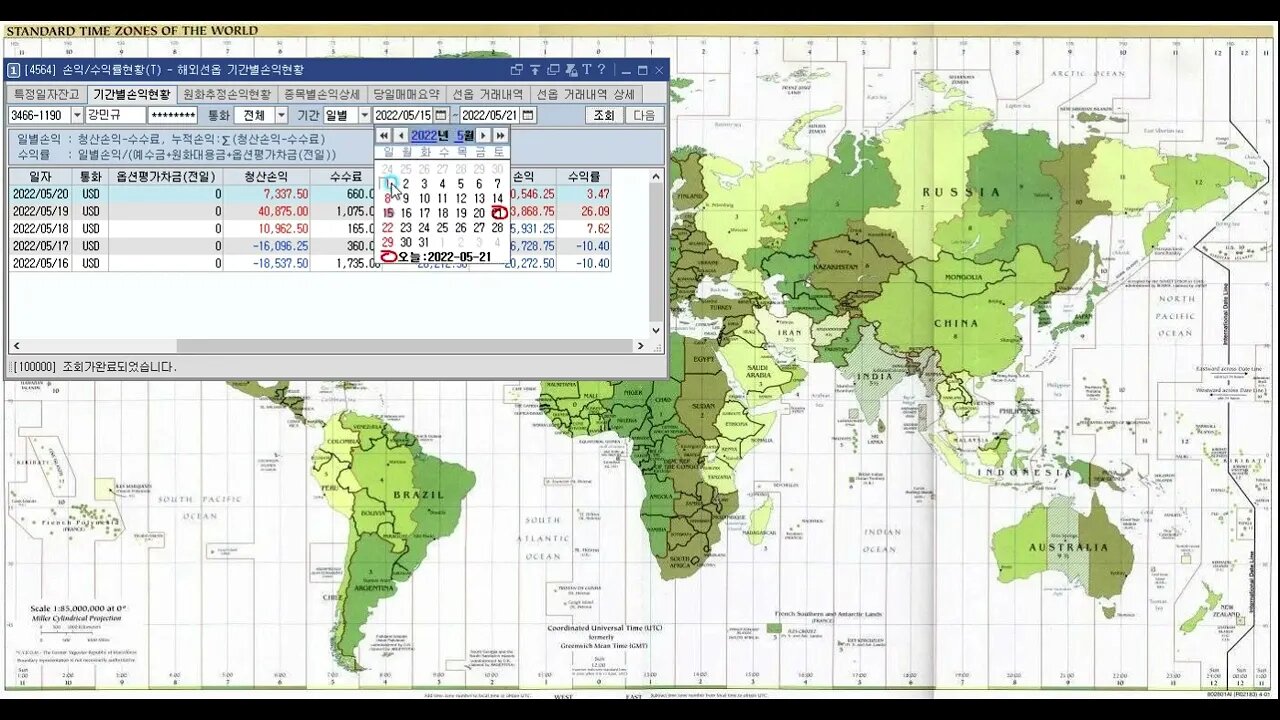Click the horizontal scrollbar left arrow
This screenshot has width=1280, height=720.
[x=15, y=346]
